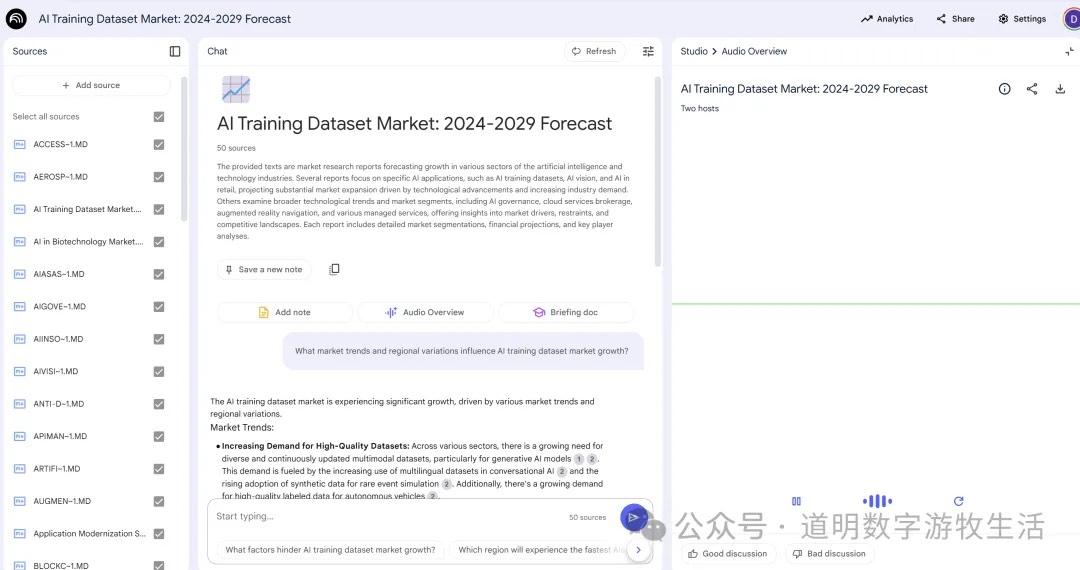Uncheck the AIGOVE~1.MD source checkbox
The height and width of the screenshot is (570, 1080).
[x=159, y=307]
